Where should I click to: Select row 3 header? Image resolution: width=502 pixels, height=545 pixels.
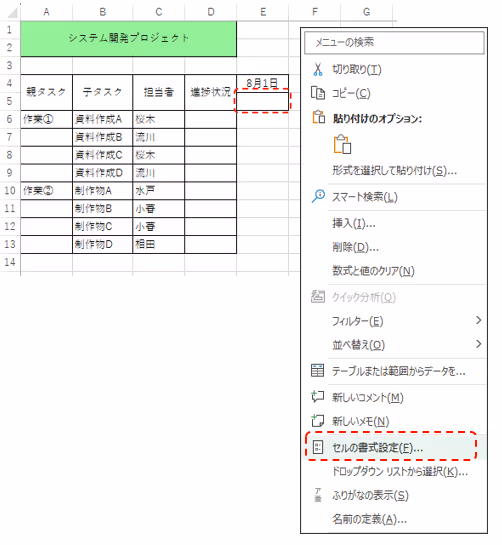coord(10,65)
